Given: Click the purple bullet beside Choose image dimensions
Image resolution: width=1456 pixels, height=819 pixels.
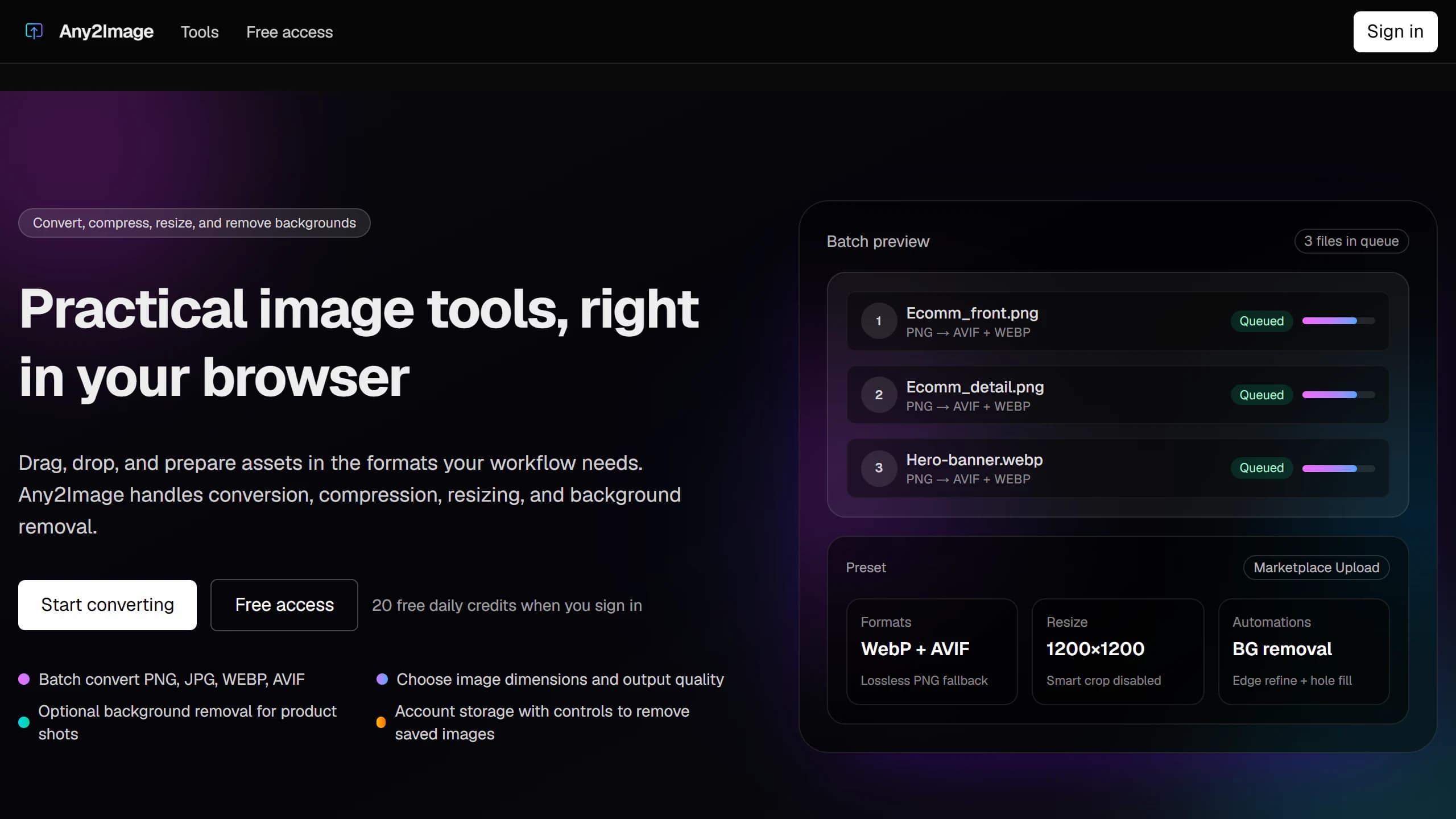Looking at the screenshot, I should pyautogui.click(x=382, y=679).
